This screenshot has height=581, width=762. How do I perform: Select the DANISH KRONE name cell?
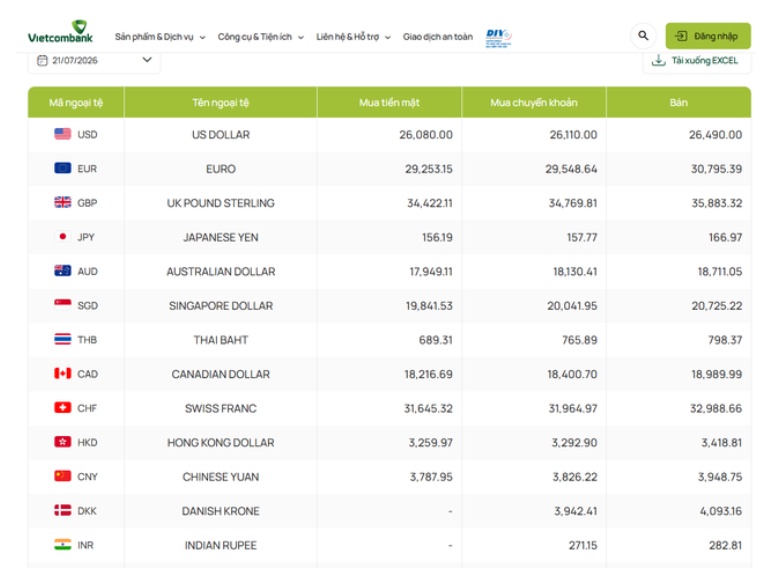tap(221, 511)
